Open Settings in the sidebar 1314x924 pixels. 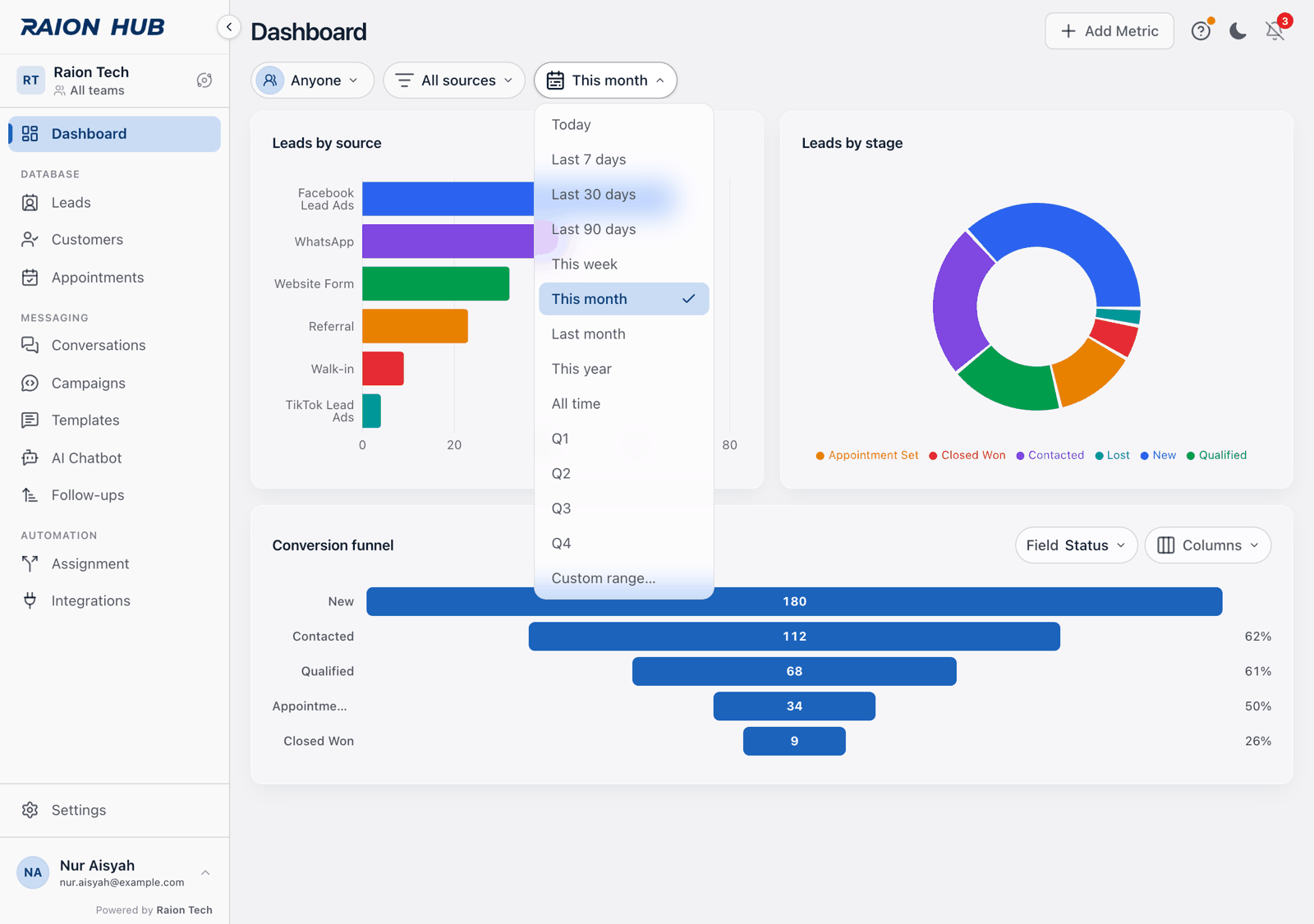tap(114, 811)
